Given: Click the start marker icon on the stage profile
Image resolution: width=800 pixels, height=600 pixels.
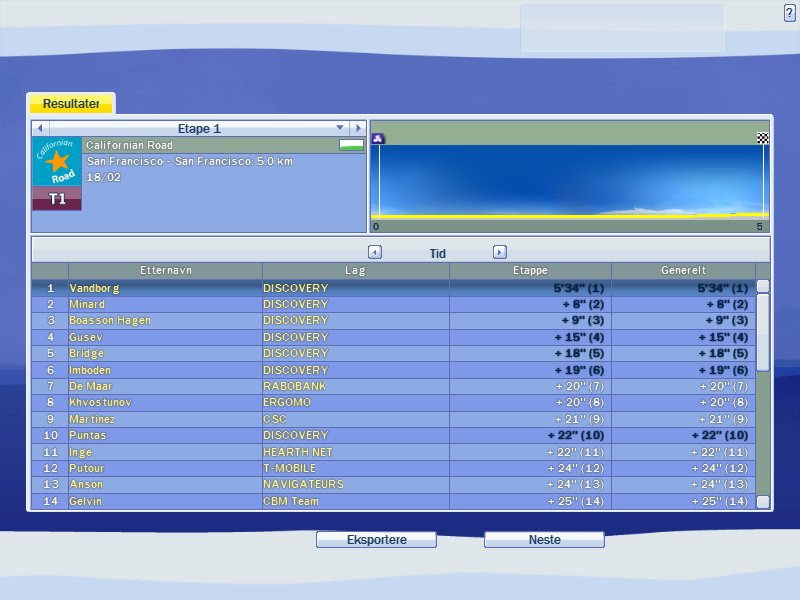Looking at the screenshot, I should [378, 139].
